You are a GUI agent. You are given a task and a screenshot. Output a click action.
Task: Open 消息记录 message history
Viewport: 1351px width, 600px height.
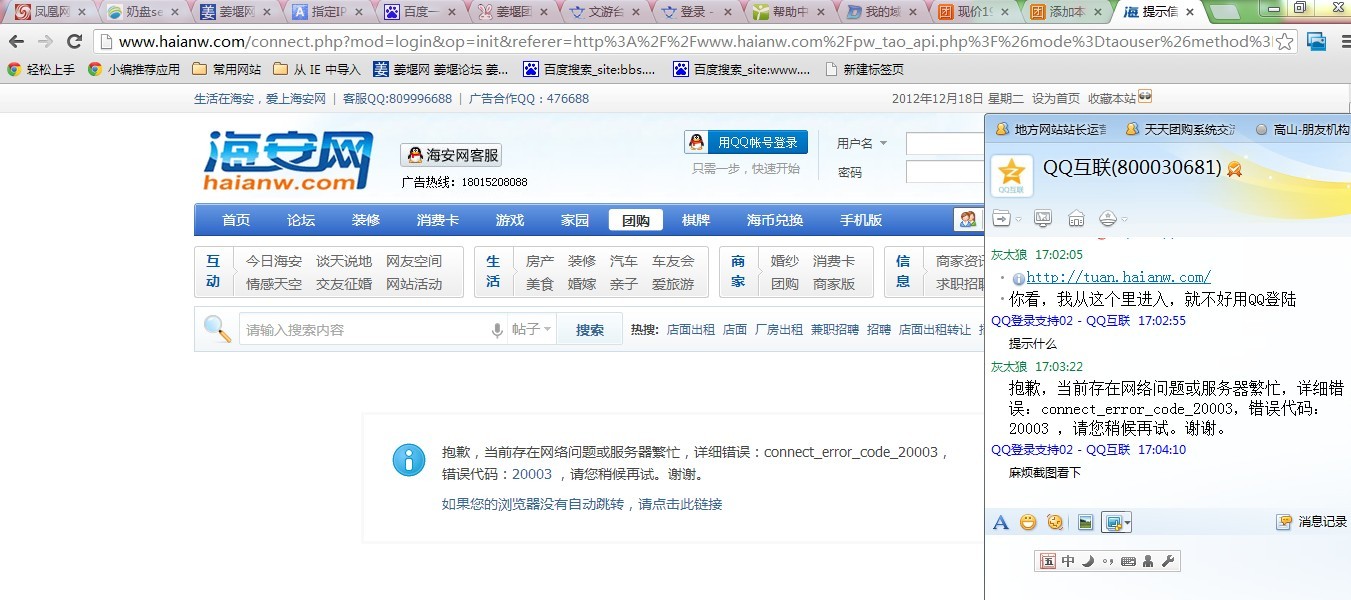pos(1312,522)
